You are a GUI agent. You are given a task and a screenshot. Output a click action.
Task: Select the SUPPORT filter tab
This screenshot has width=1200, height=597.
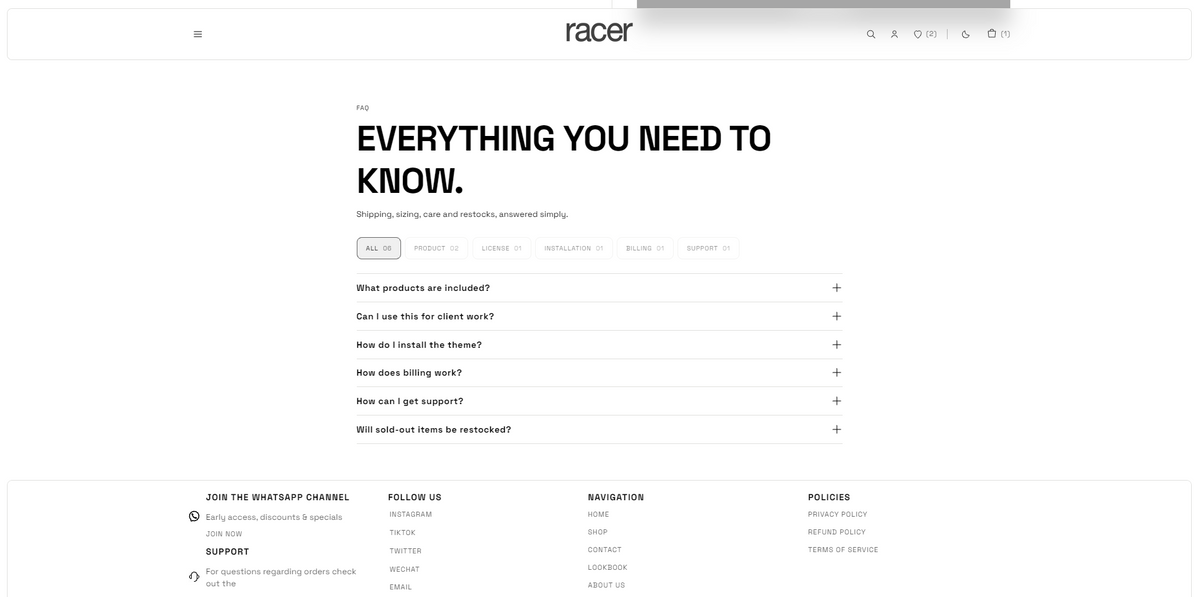pos(708,248)
